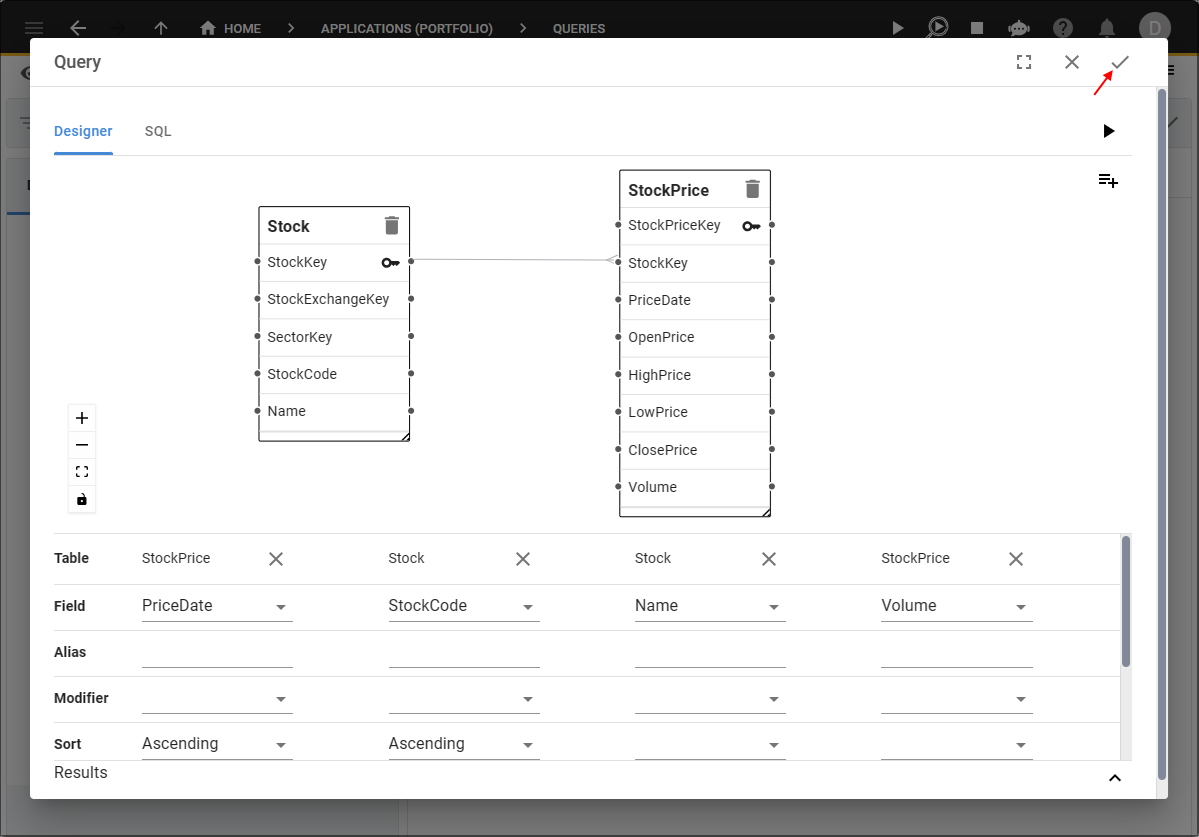Open notifications bell icon
The image size is (1199, 837).
coord(1106,28)
